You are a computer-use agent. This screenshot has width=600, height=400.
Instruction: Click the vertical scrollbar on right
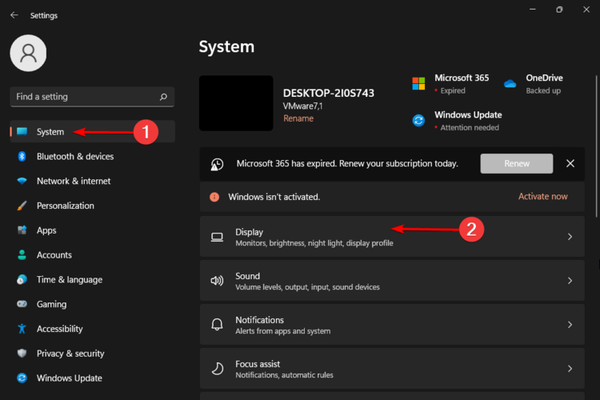[596, 146]
